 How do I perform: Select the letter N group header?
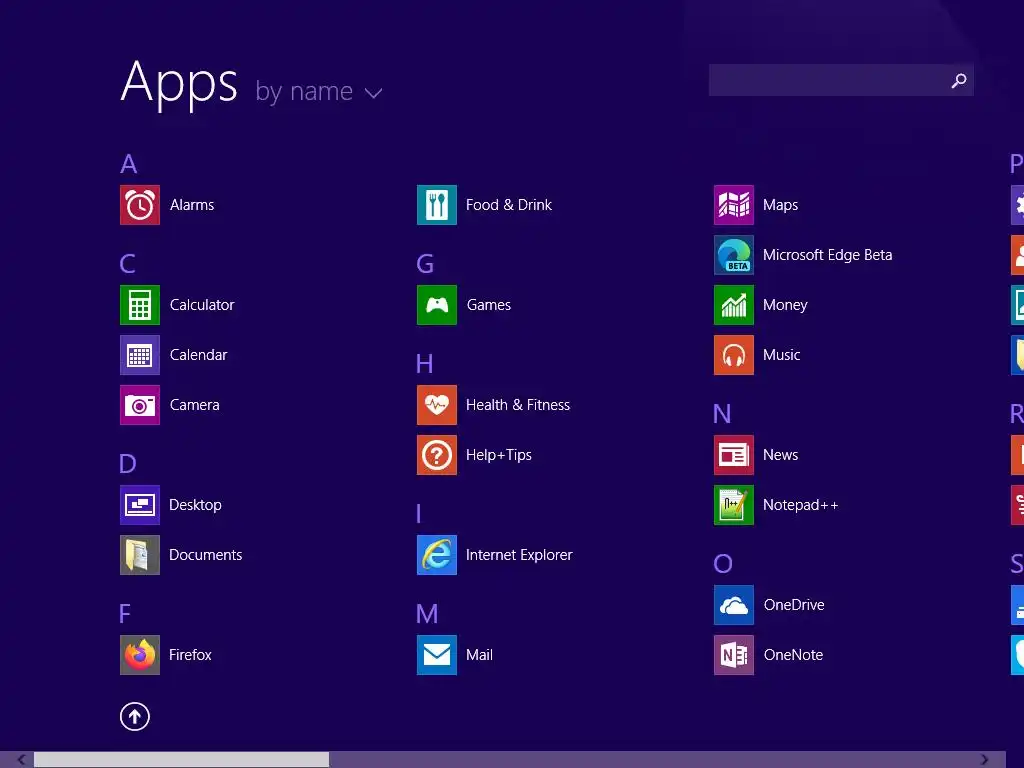coord(722,414)
